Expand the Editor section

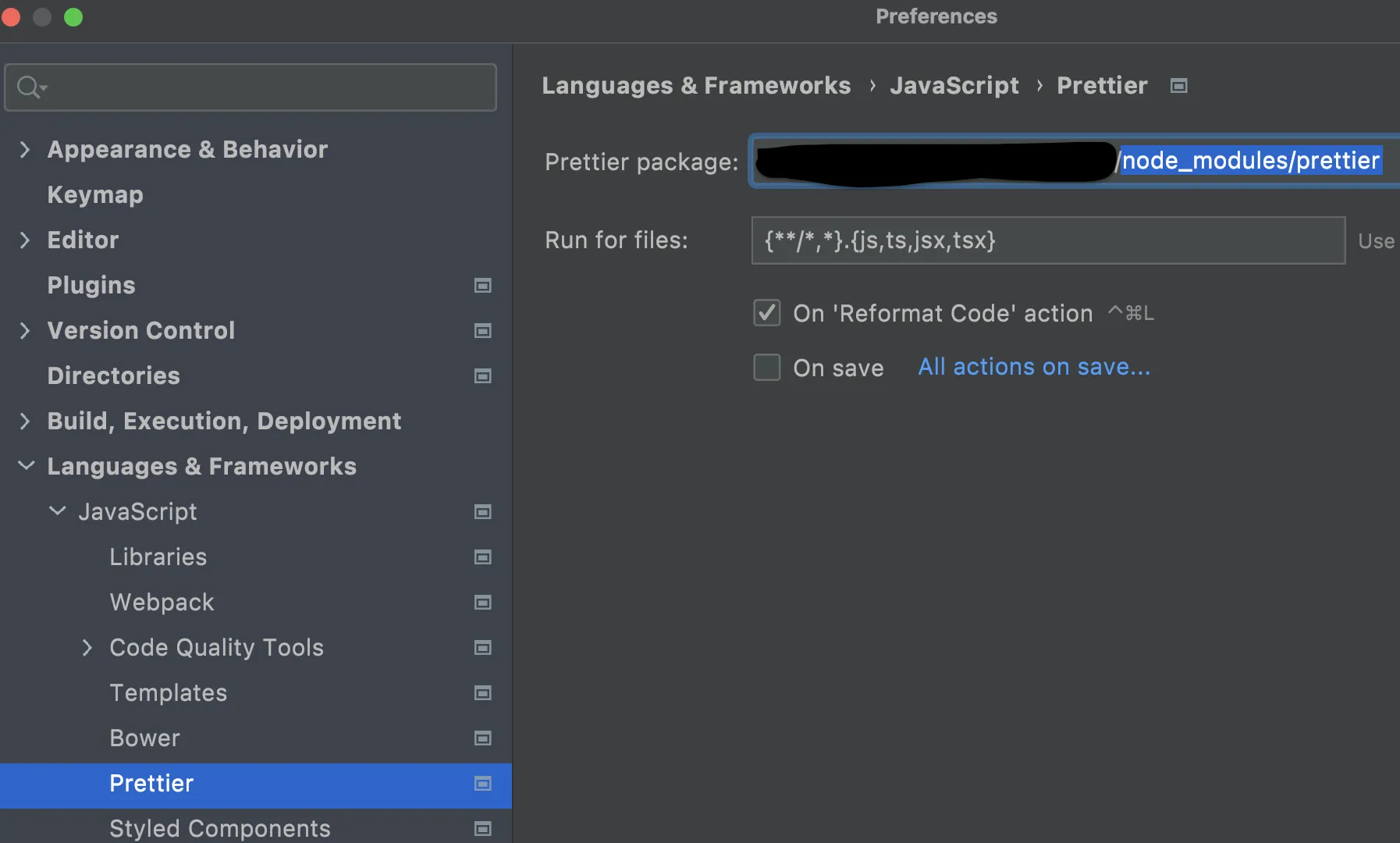point(25,240)
